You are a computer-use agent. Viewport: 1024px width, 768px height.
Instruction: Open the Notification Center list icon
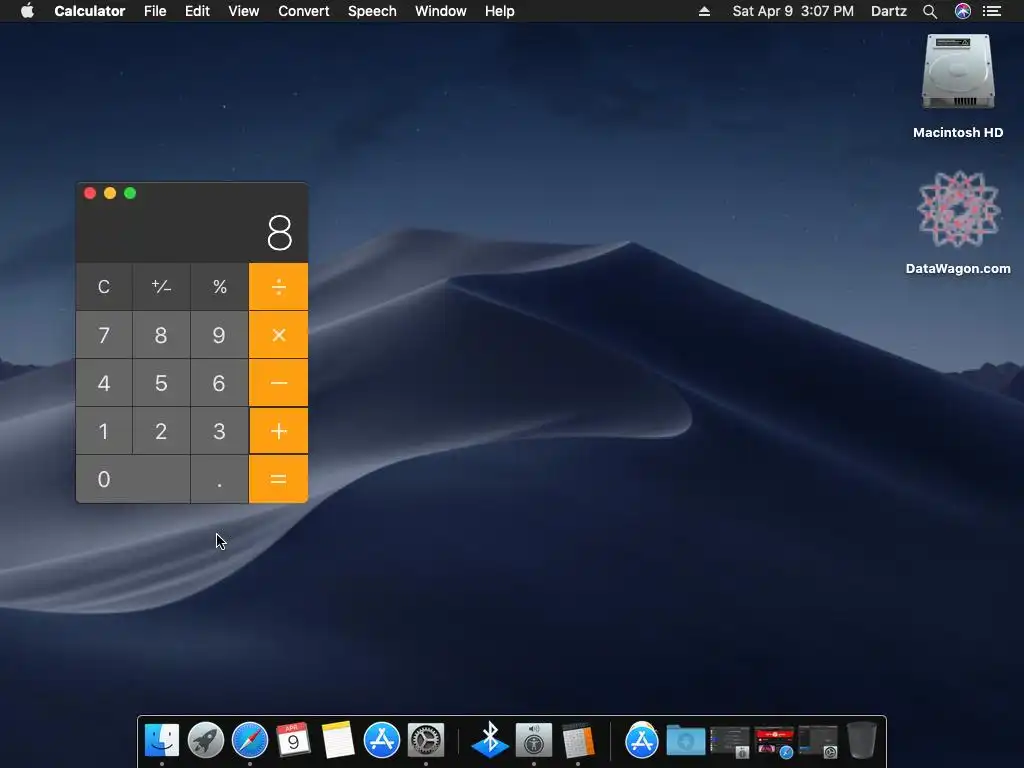click(x=992, y=11)
